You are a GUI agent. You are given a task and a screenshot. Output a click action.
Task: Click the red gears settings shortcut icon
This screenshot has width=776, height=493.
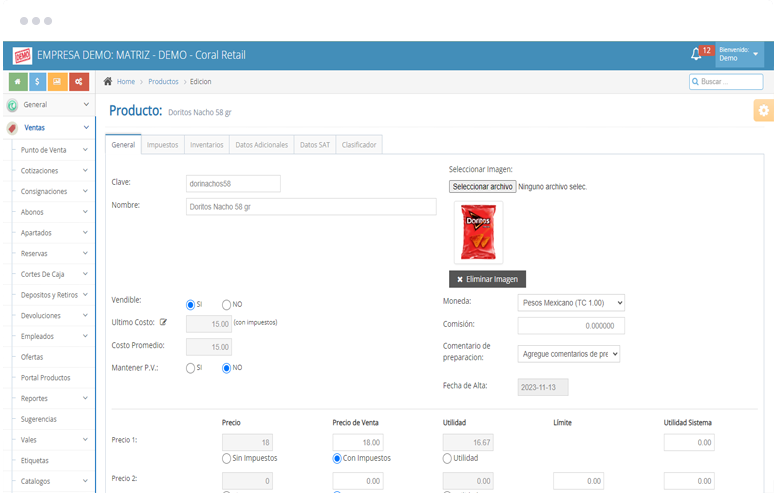(x=79, y=82)
